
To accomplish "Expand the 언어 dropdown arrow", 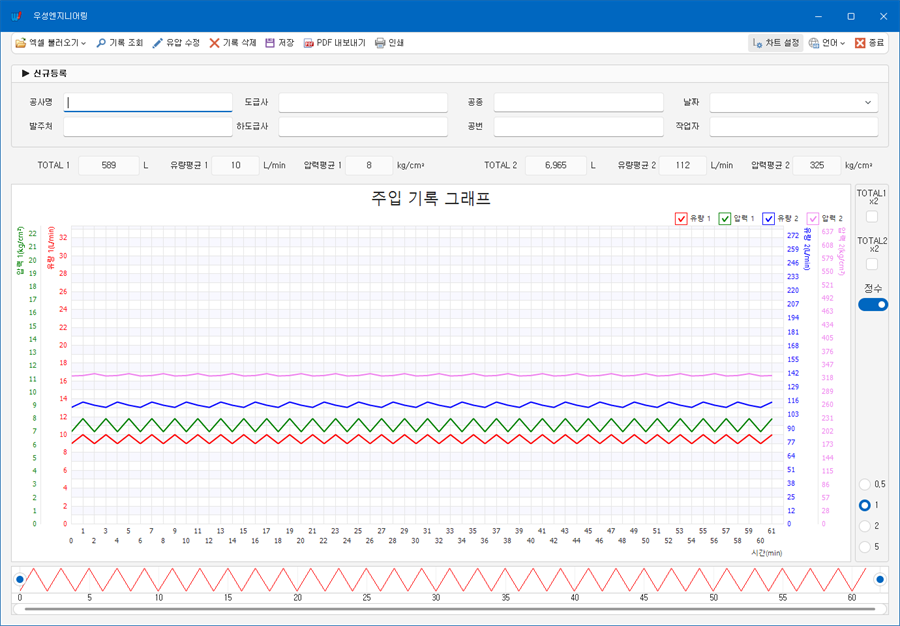I will tap(843, 43).
